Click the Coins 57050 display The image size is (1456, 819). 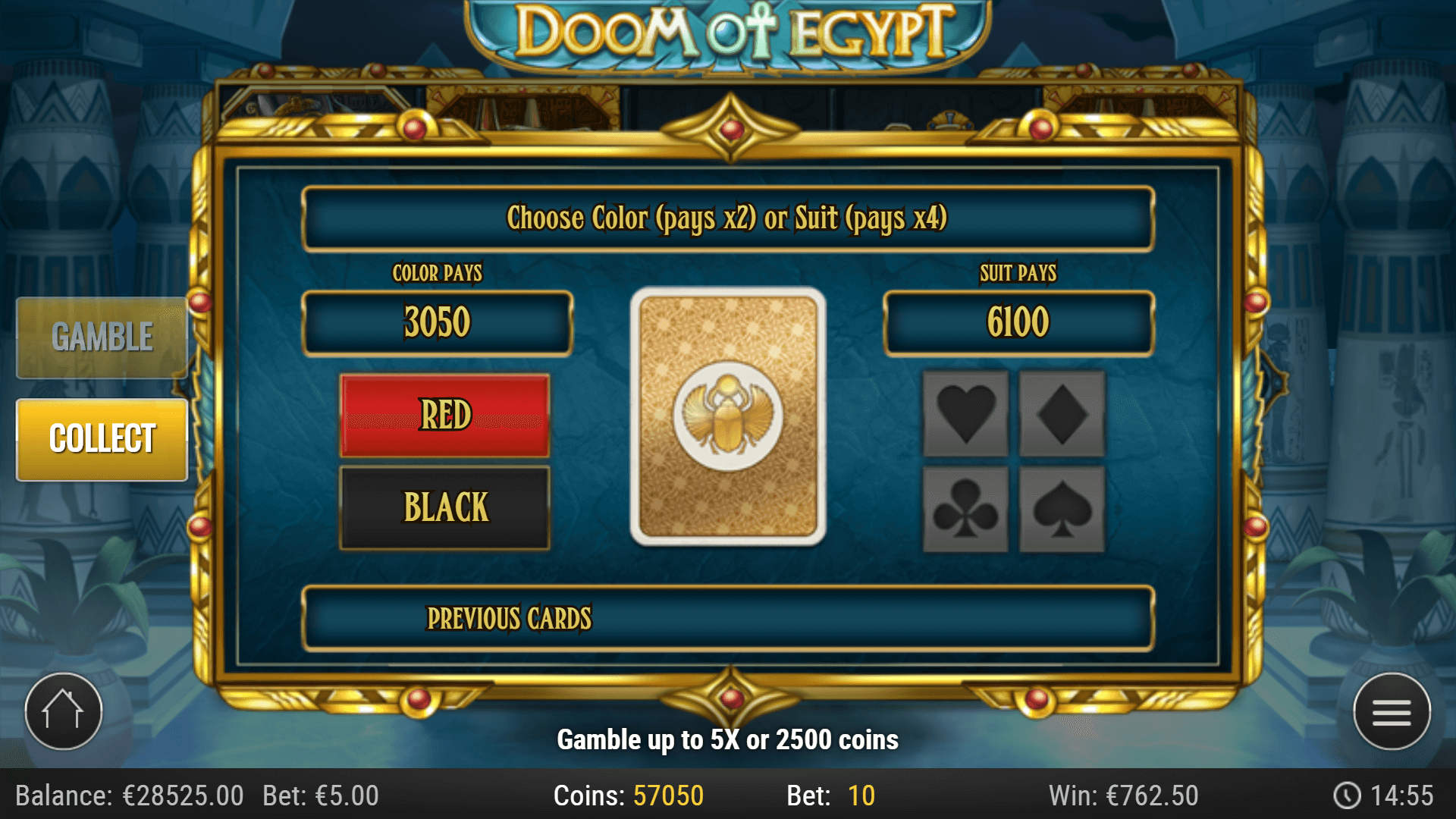click(629, 795)
